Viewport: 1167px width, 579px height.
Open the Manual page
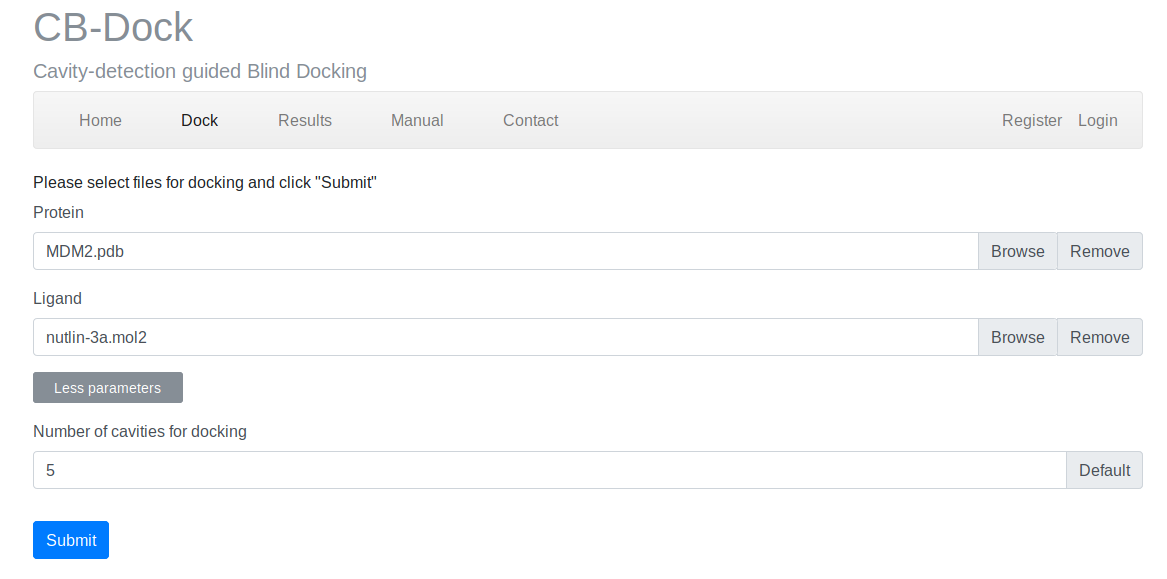click(417, 120)
